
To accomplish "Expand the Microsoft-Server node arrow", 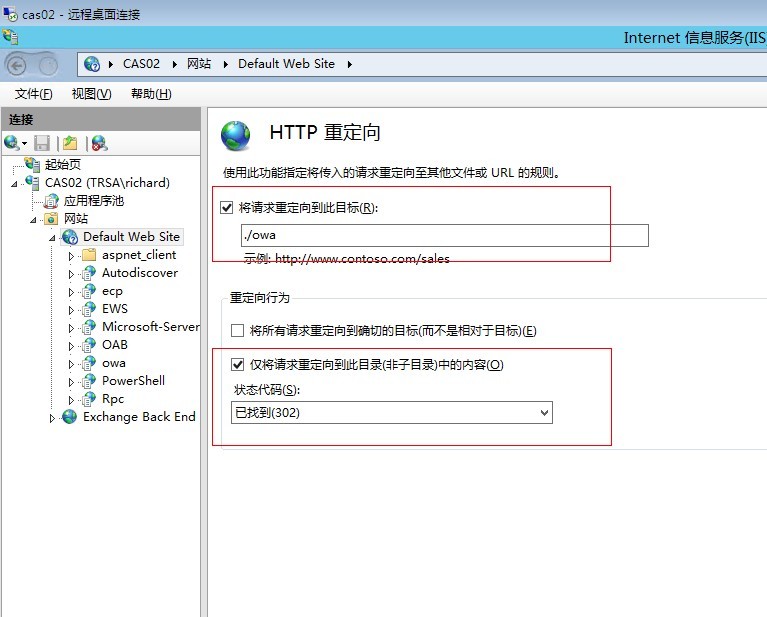I will [71, 328].
